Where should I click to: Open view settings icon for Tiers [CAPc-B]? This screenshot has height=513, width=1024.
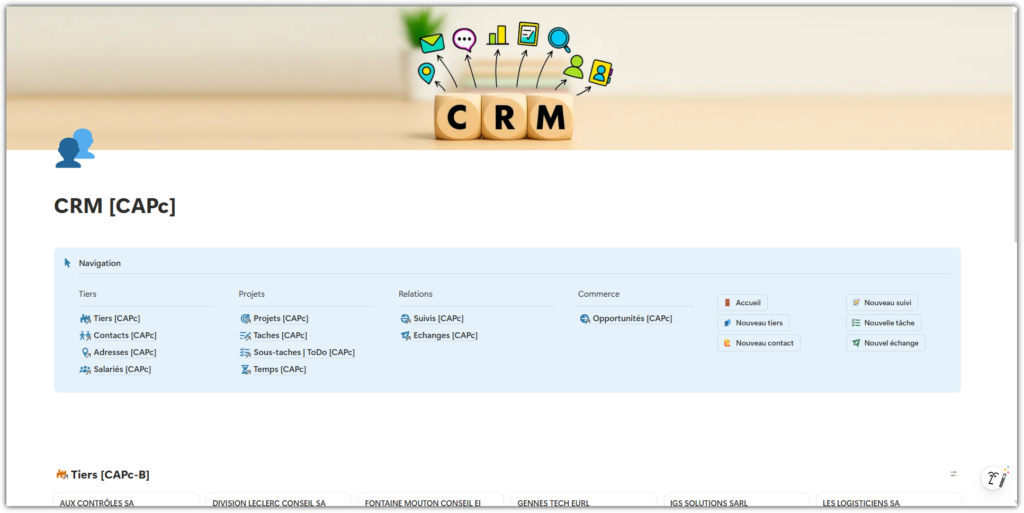coord(953,474)
